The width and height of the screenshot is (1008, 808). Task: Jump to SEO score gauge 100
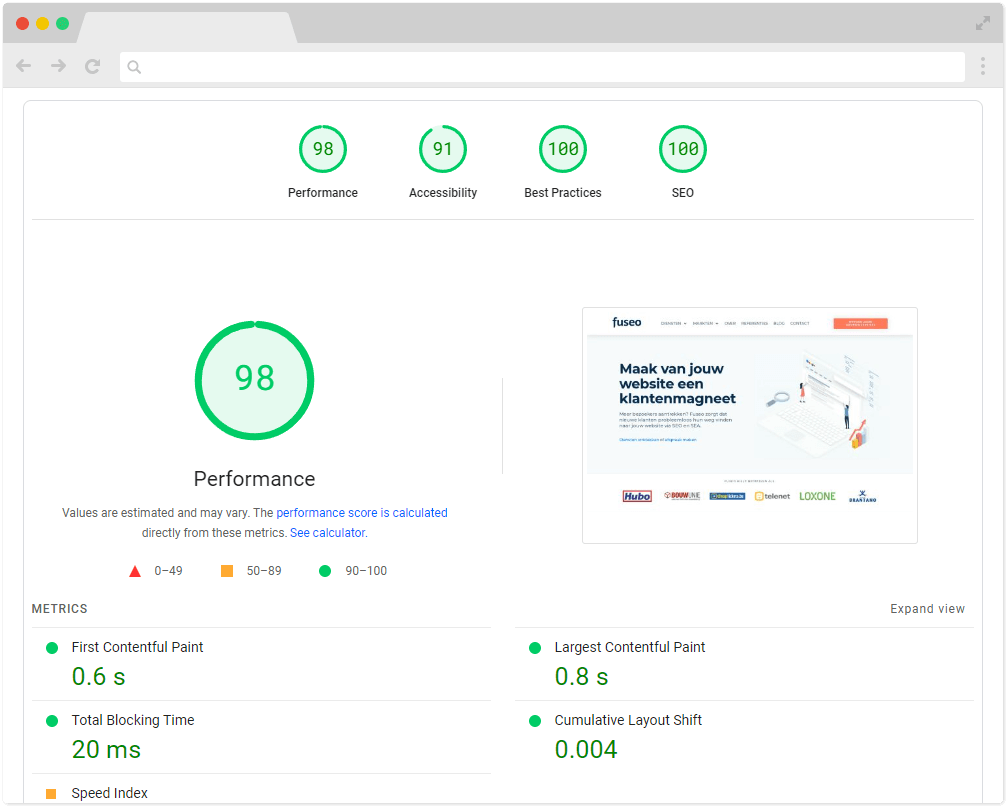pyautogui.click(x=683, y=149)
